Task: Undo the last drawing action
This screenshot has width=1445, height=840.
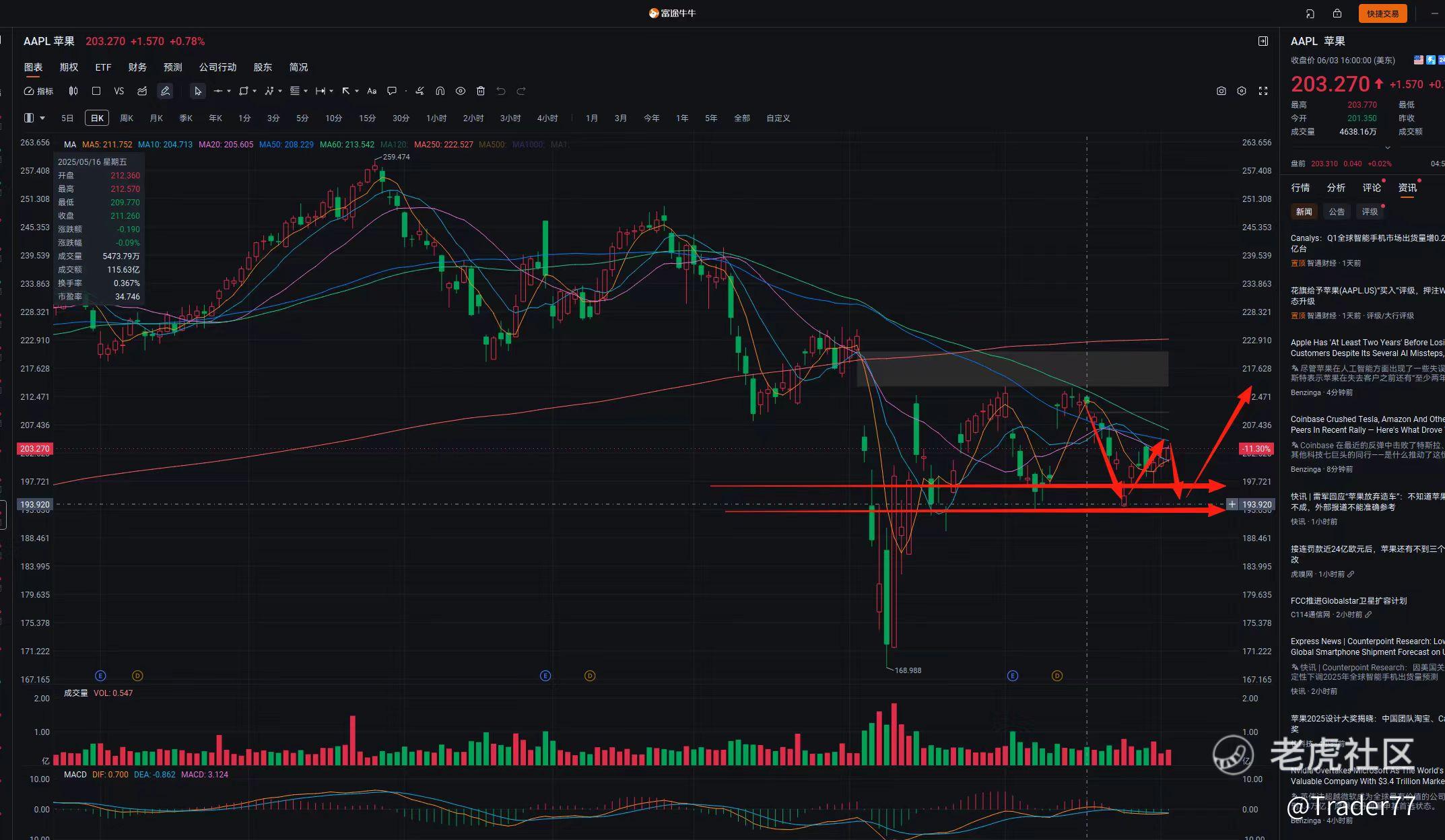Action: 501,91
